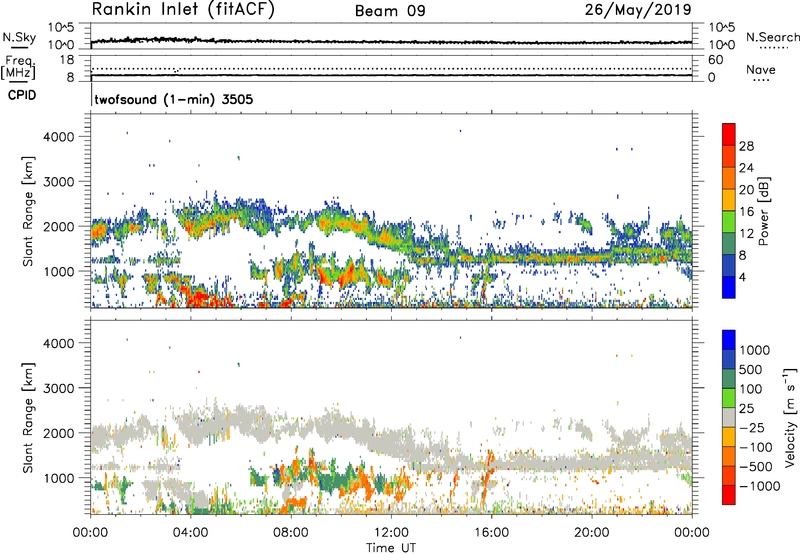800x554 pixels.
Task: Click the gray segment of Velocity colorbar
Action: coord(729,417)
